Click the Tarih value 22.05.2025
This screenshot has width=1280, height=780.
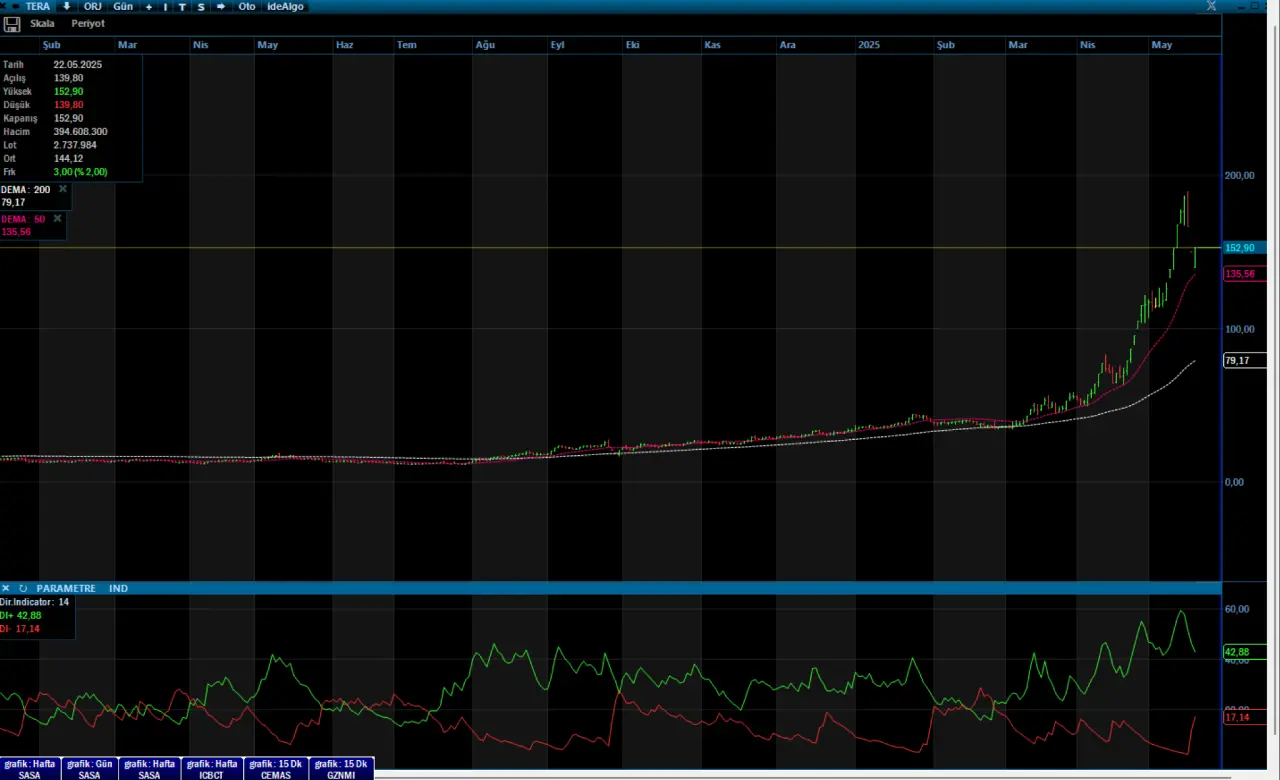tap(78, 64)
